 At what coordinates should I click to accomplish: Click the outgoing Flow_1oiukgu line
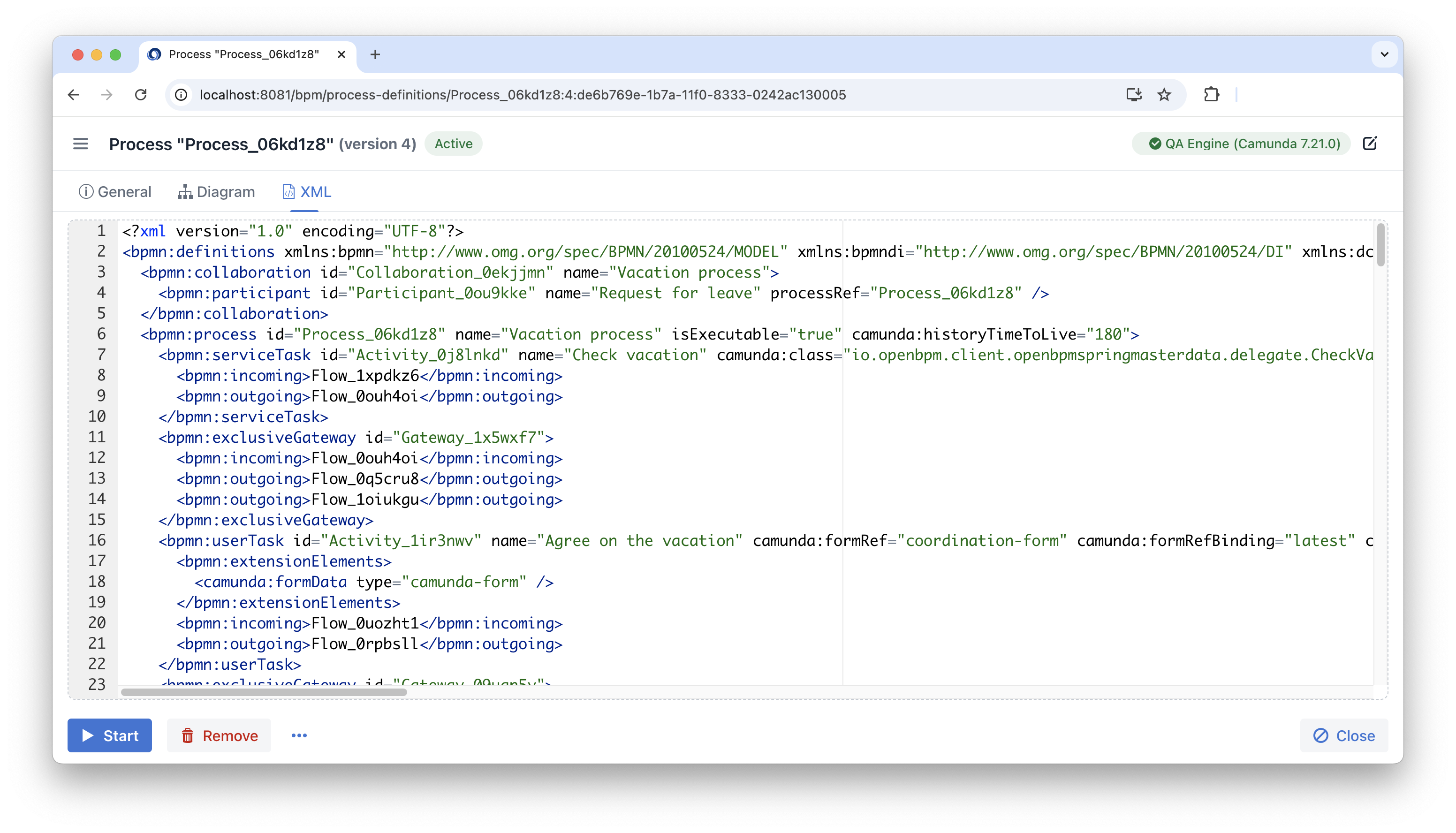(370, 500)
